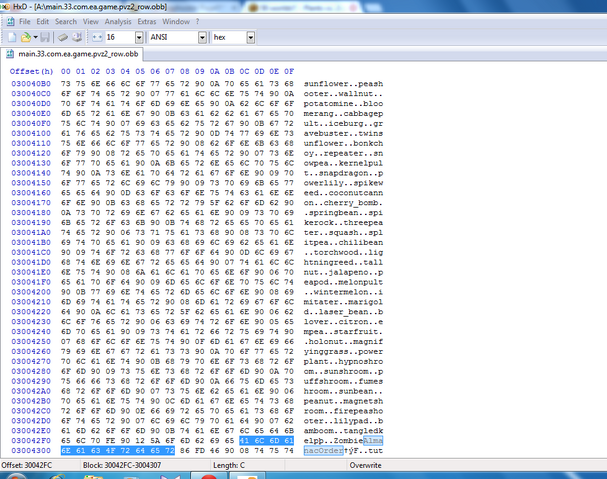Click the document icon left of File menu
Viewport: 607px width, 479px height.
pyautogui.click(x=11, y=22)
